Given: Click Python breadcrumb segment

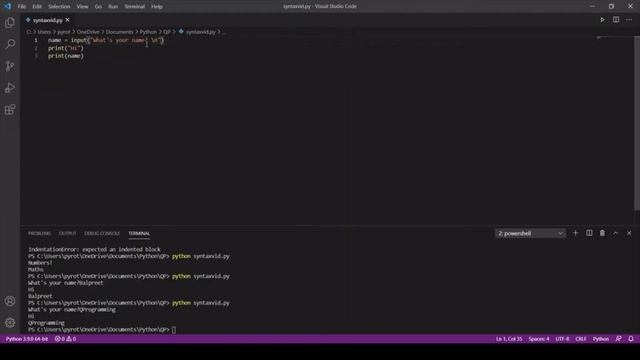Looking at the screenshot, I should tap(148, 32).
